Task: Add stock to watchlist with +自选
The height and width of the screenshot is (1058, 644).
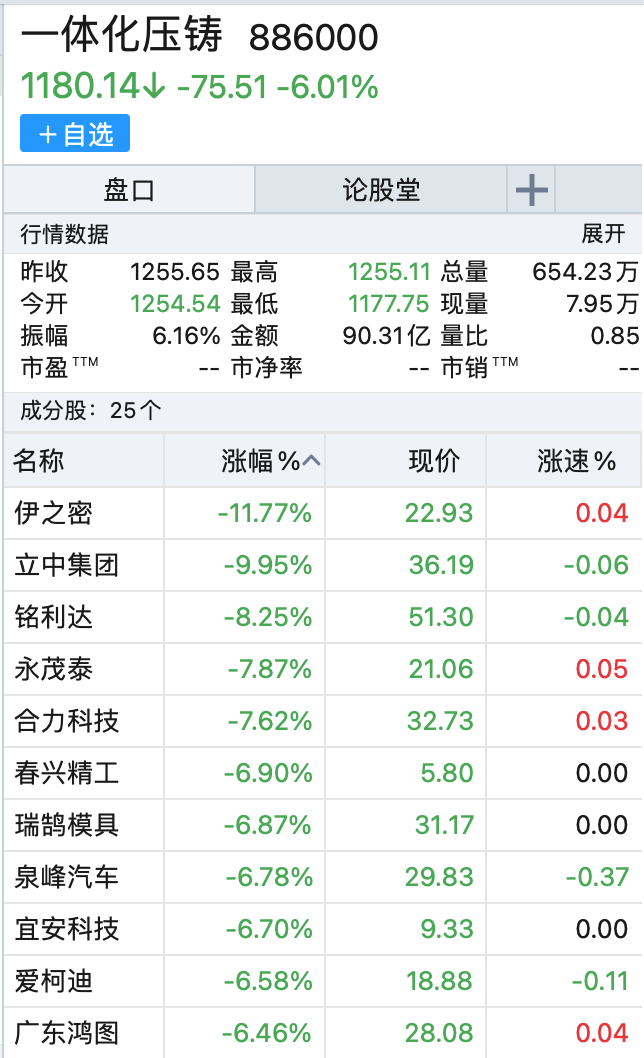Action: click(x=75, y=134)
